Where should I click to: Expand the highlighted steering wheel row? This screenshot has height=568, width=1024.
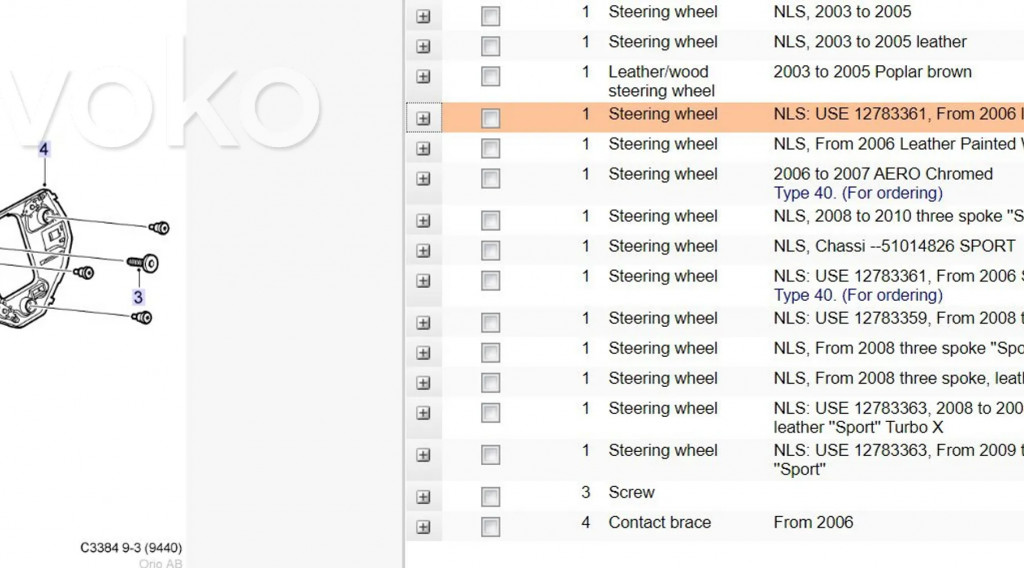click(423, 119)
